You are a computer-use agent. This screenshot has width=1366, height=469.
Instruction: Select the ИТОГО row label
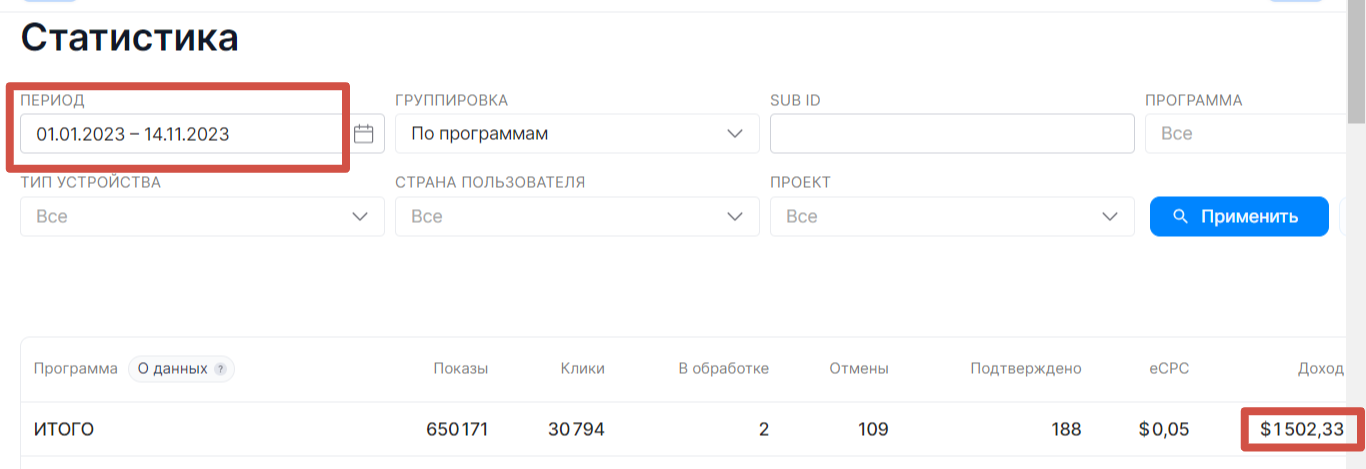[64, 430]
